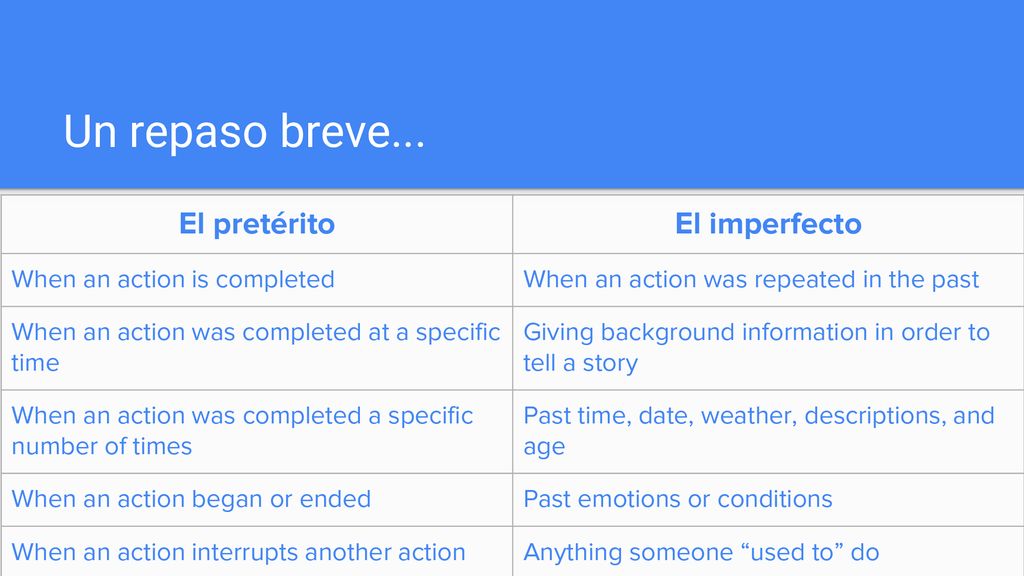1024x576 pixels.
Task: Click the word 'pretérito' in the header
Action: 274,225
